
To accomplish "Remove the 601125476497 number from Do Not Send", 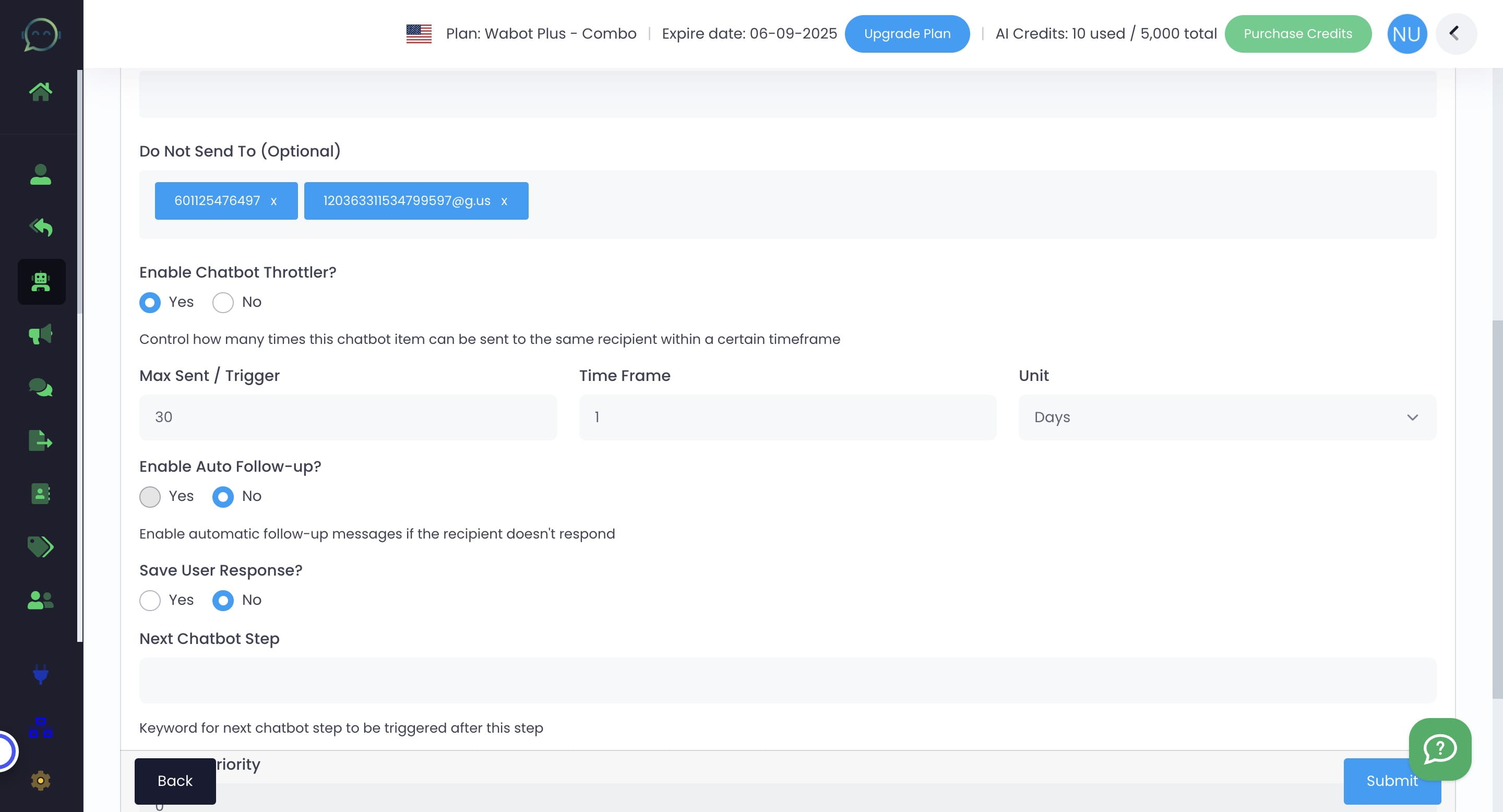I will [273, 201].
